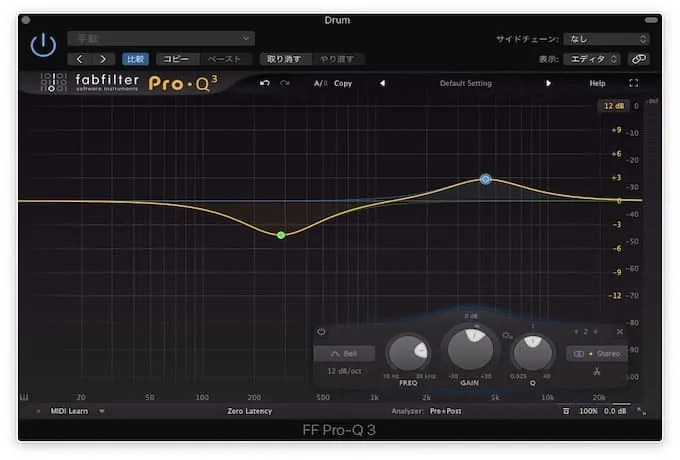Select the previous preset with the left triangle

click(382, 83)
